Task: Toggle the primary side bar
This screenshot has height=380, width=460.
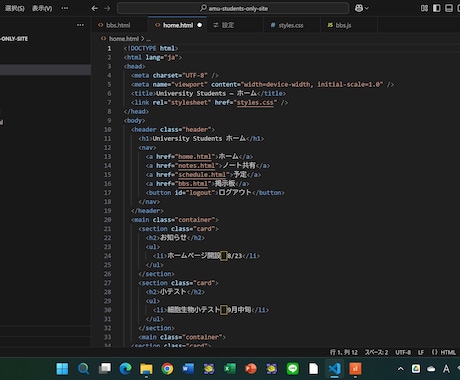Action: (437, 8)
